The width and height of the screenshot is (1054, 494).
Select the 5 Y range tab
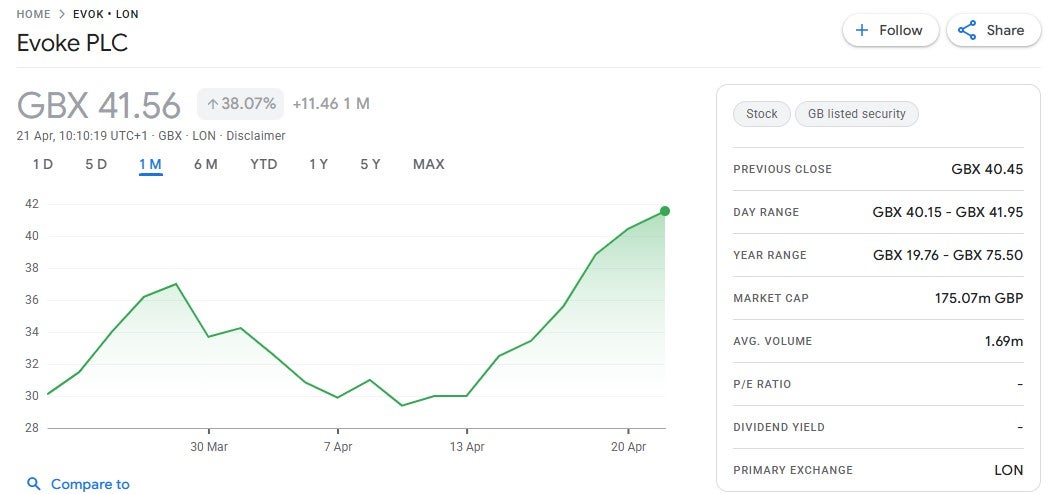[370, 164]
